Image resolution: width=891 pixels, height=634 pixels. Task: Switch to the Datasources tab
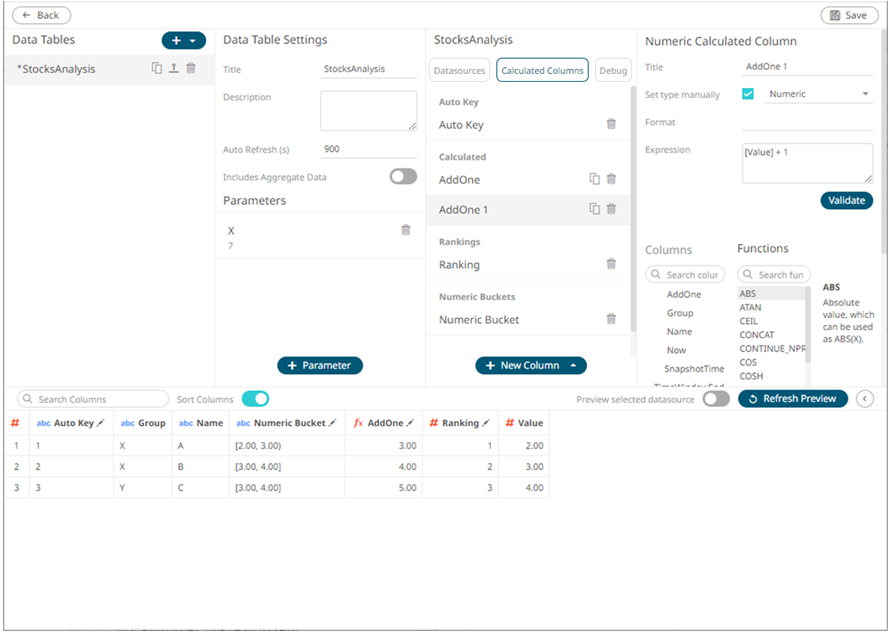[x=461, y=70]
